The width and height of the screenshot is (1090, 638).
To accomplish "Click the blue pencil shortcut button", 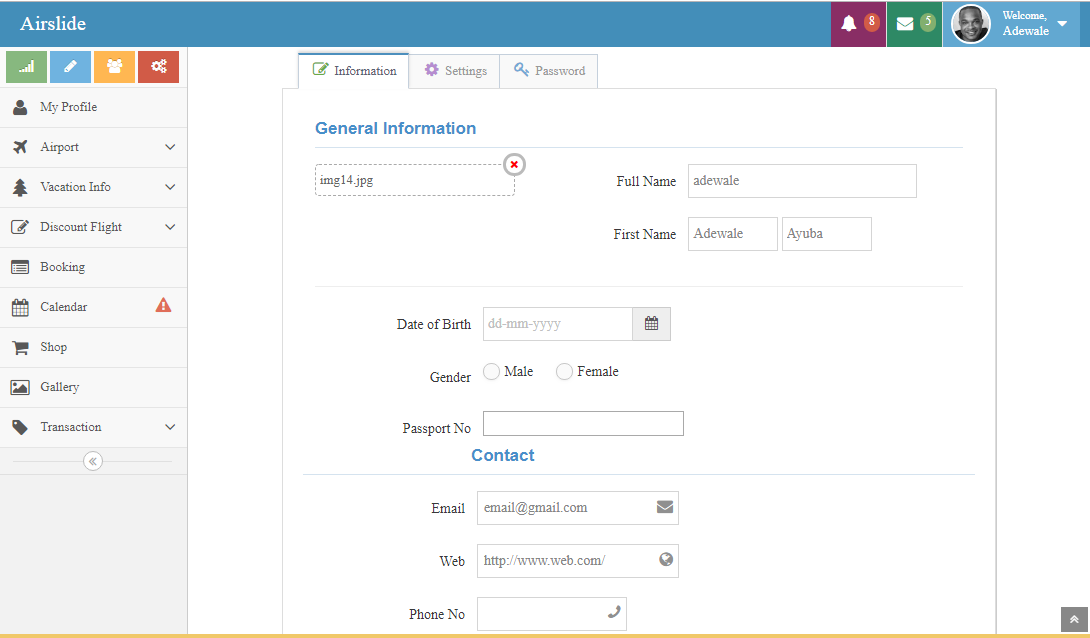I will pyautogui.click(x=70, y=67).
